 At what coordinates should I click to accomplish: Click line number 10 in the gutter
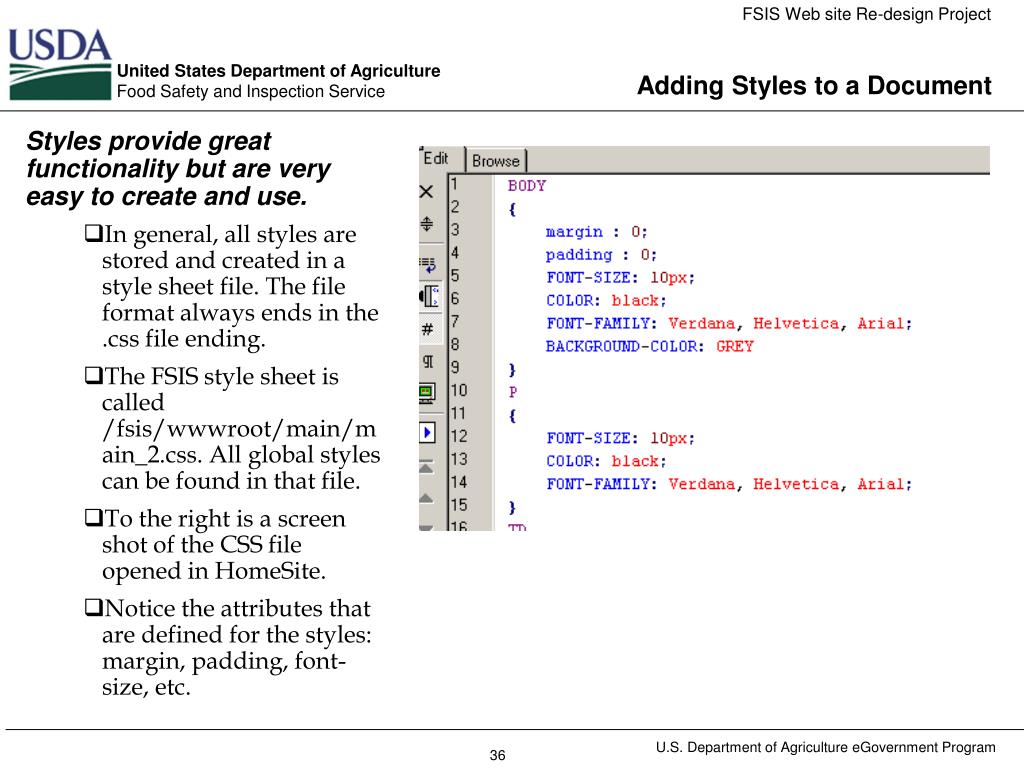click(458, 391)
